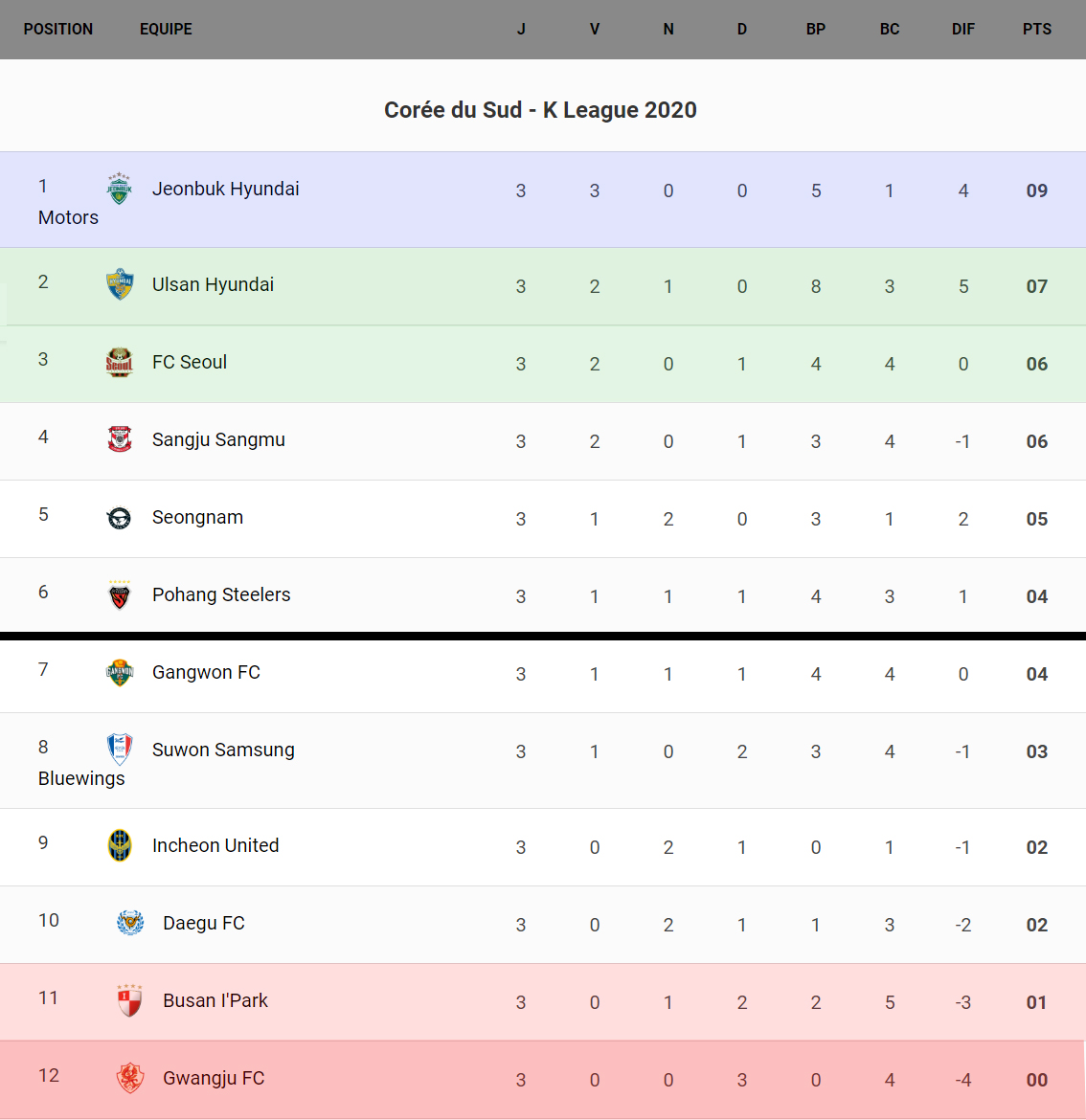Click Jeonbuk's 09 points value
This screenshot has width=1086, height=1120.
tap(1036, 190)
